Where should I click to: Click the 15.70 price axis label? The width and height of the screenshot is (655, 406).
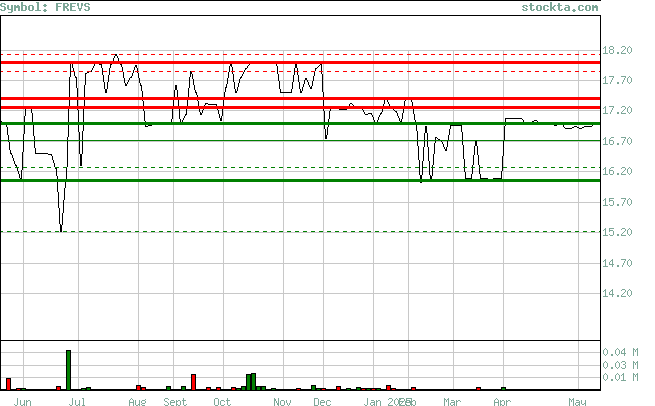coord(617,202)
